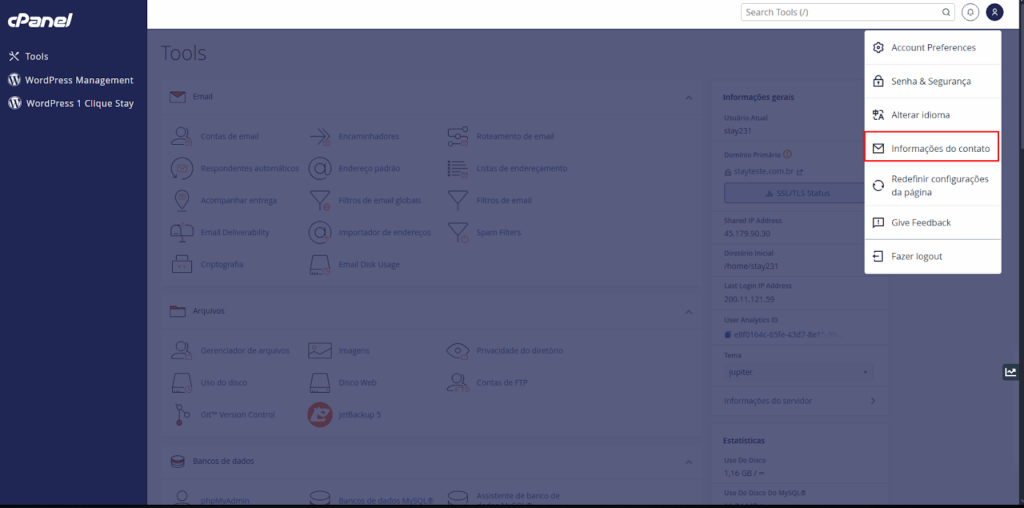This screenshot has width=1024, height=508.
Task: Open the Contas de email icon
Action: pos(182,136)
